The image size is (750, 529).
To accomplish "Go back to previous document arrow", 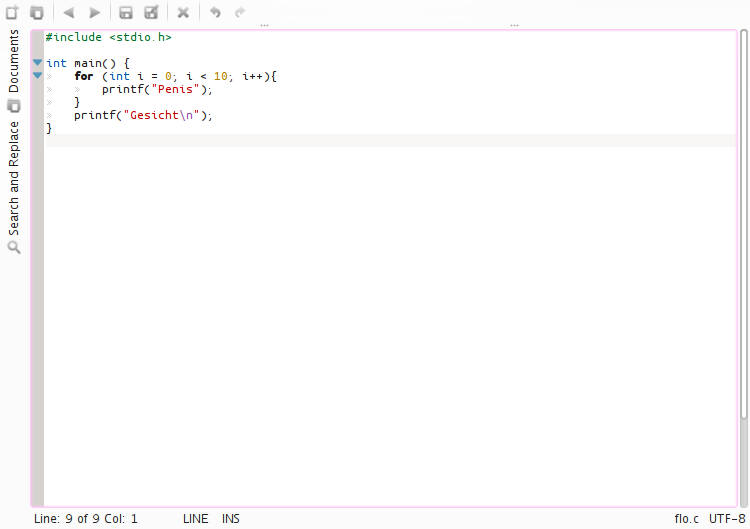I will coord(69,12).
